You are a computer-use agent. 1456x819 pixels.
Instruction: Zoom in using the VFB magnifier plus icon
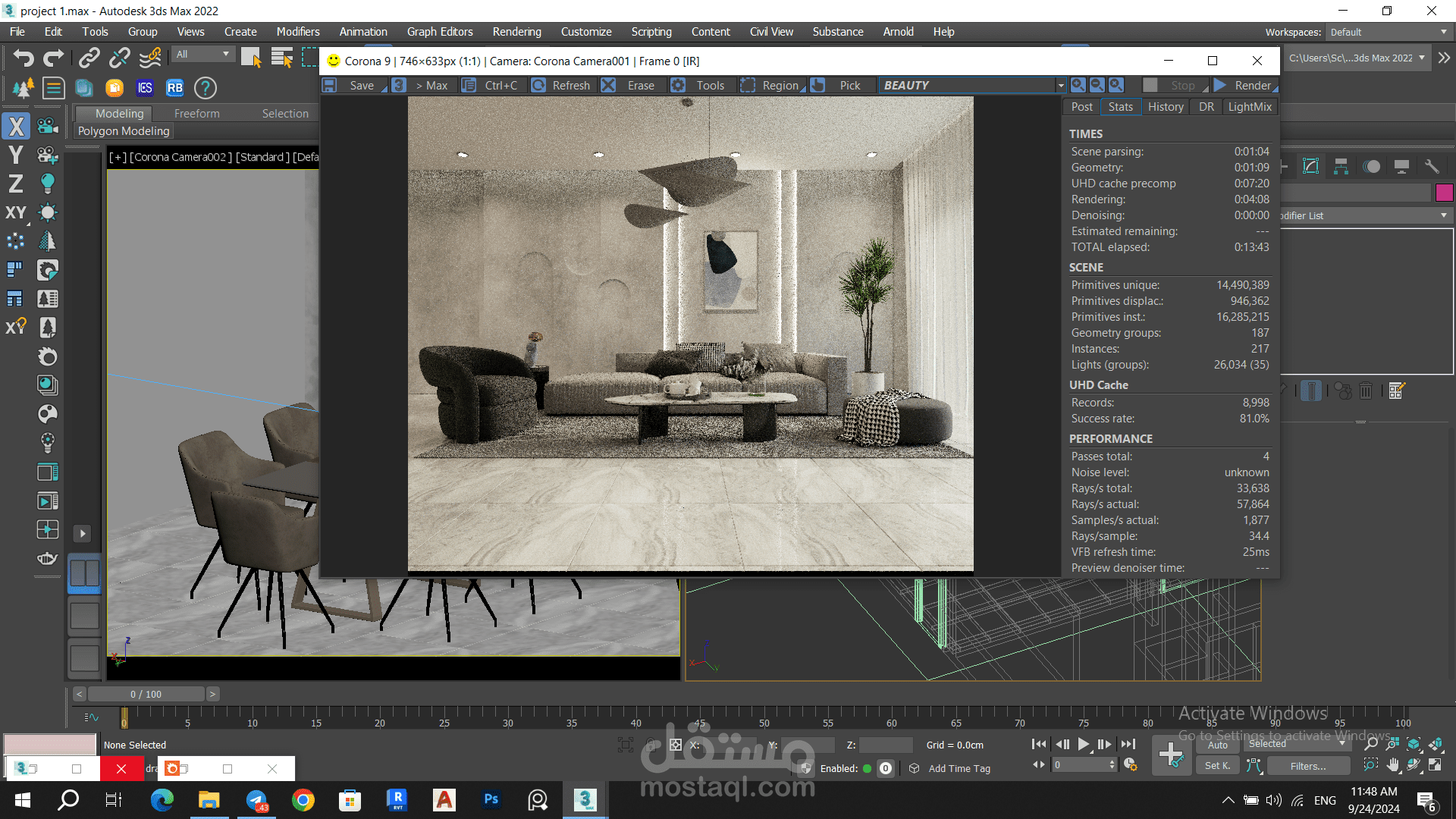pos(1078,85)
